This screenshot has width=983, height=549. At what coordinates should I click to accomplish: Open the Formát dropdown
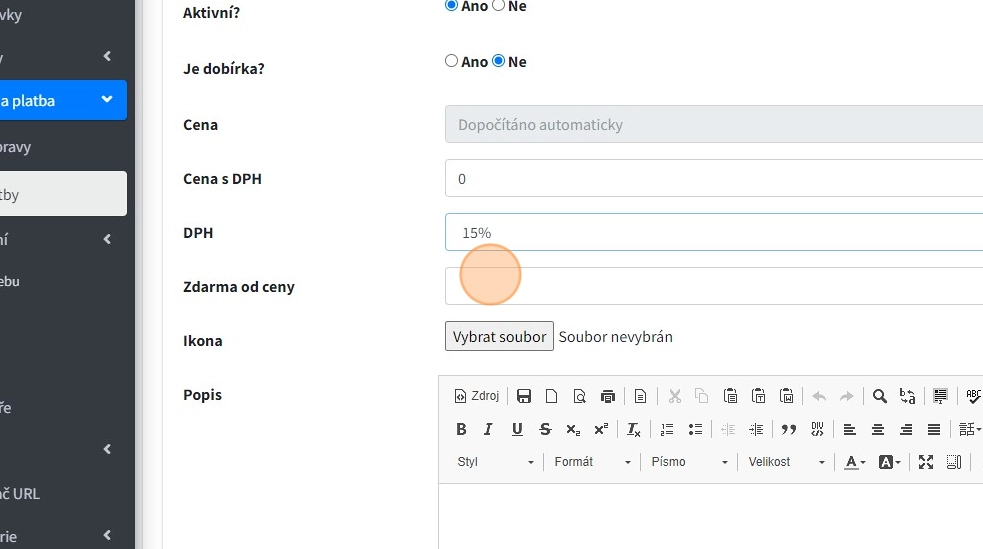tap(592, 462)
